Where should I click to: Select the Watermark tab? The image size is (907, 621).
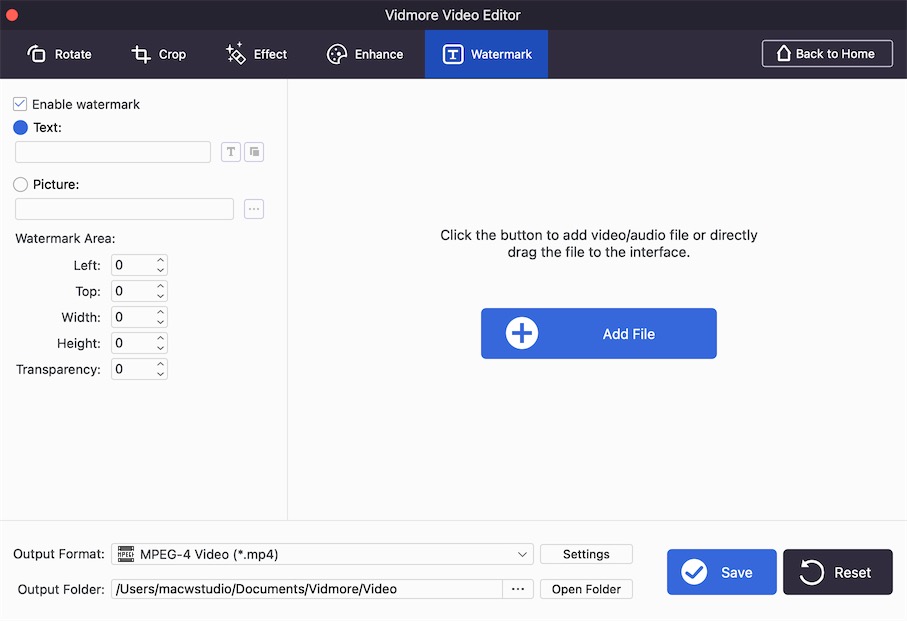click(x=486, y=54)
